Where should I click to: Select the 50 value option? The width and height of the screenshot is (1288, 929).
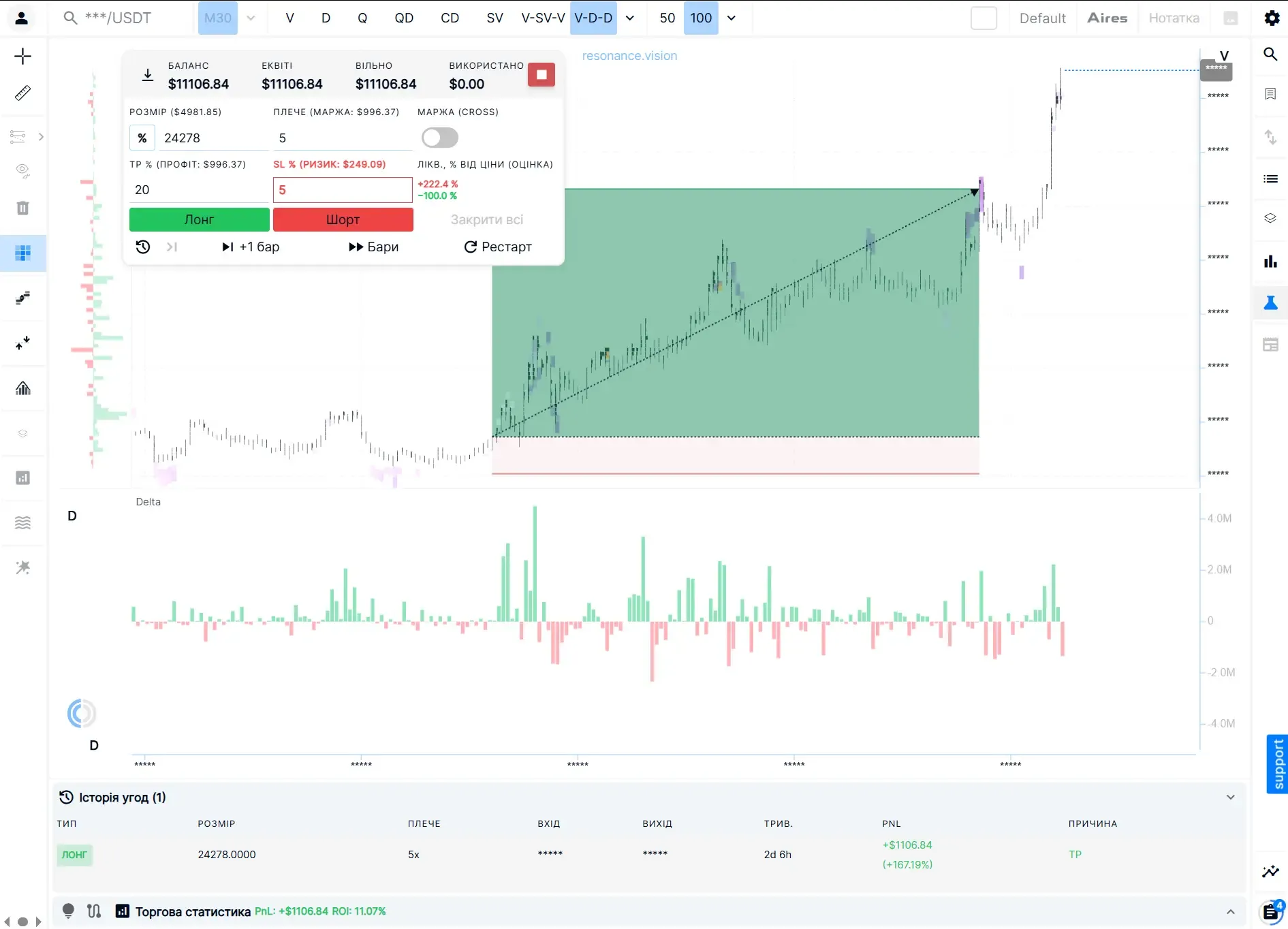(667, 18)
